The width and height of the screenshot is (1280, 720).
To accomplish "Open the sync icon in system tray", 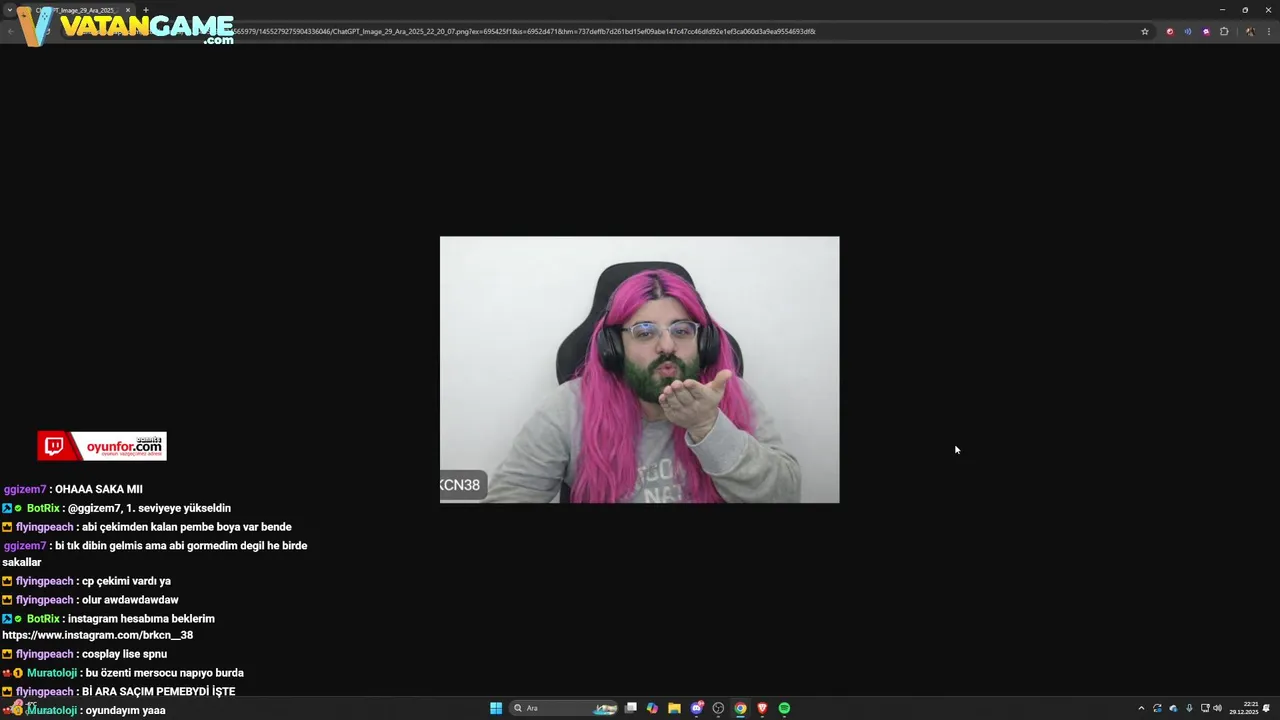I will click(x=1157, y=708).
